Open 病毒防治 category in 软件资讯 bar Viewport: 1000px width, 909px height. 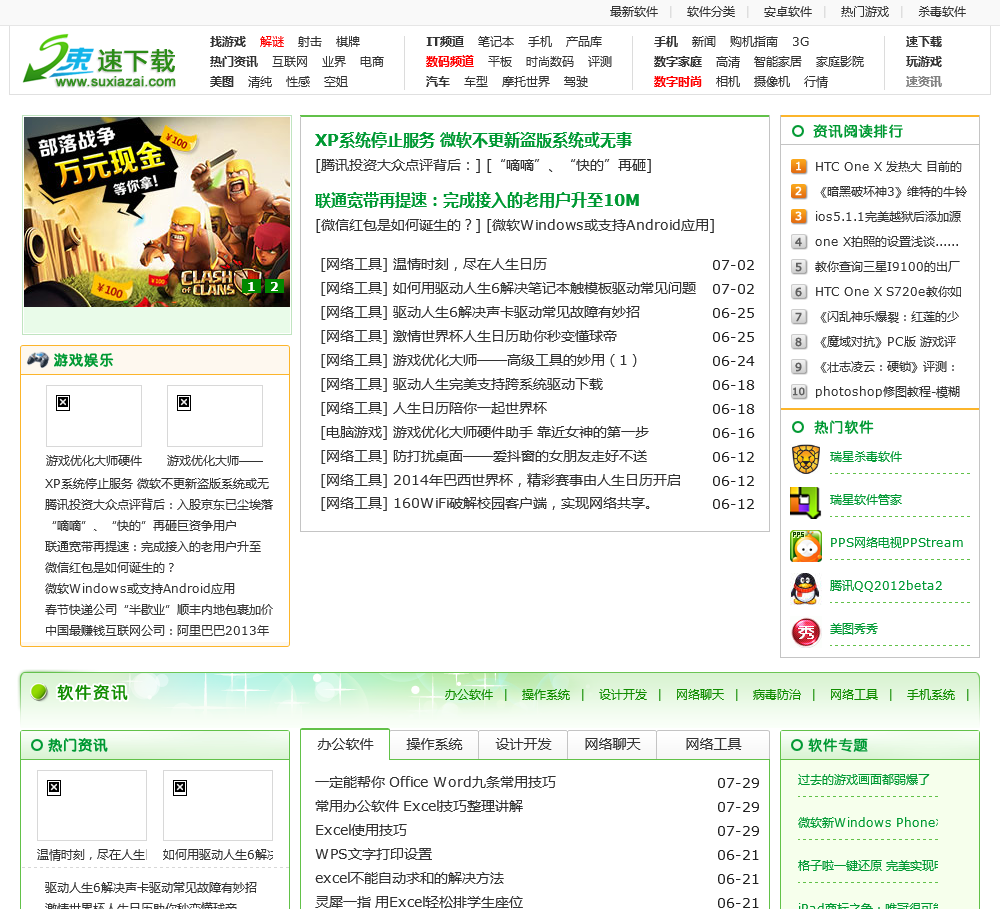pos(776,695)
